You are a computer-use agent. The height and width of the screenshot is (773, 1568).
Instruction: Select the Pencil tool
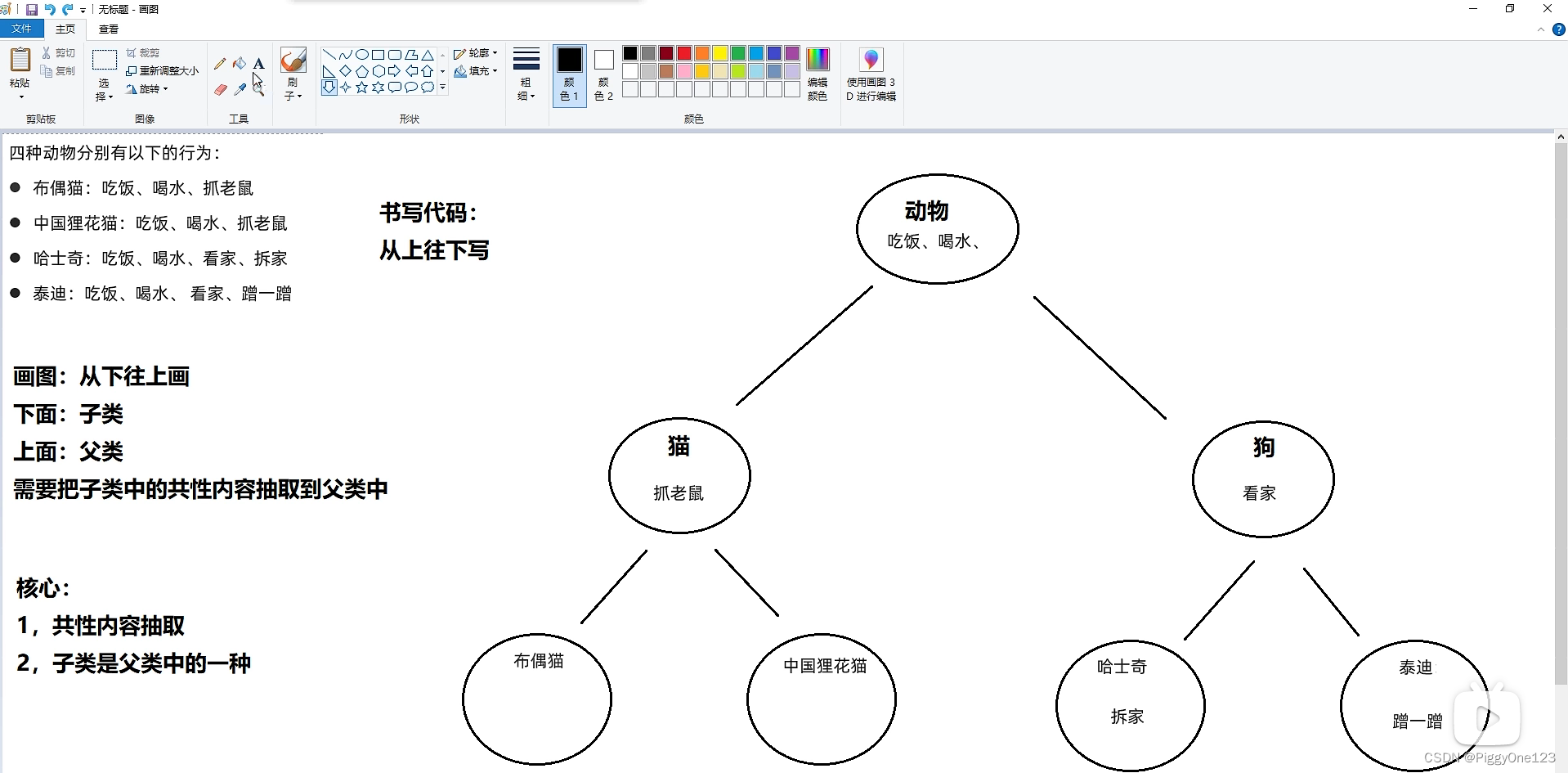(219, 63)
